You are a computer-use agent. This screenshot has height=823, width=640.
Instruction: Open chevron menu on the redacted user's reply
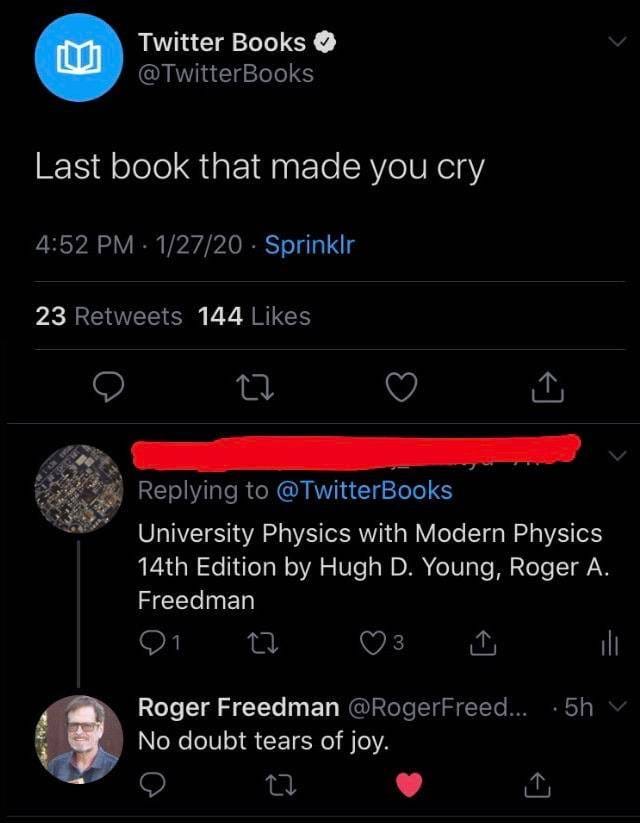pyautogui.click(x=618, y=455)
